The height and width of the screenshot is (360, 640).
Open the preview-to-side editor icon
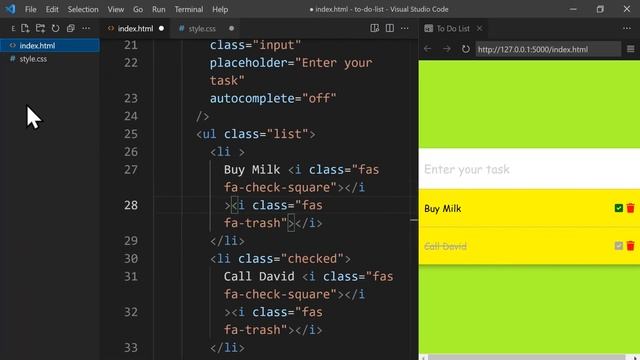pyautogui.click(x=375, y=28)
